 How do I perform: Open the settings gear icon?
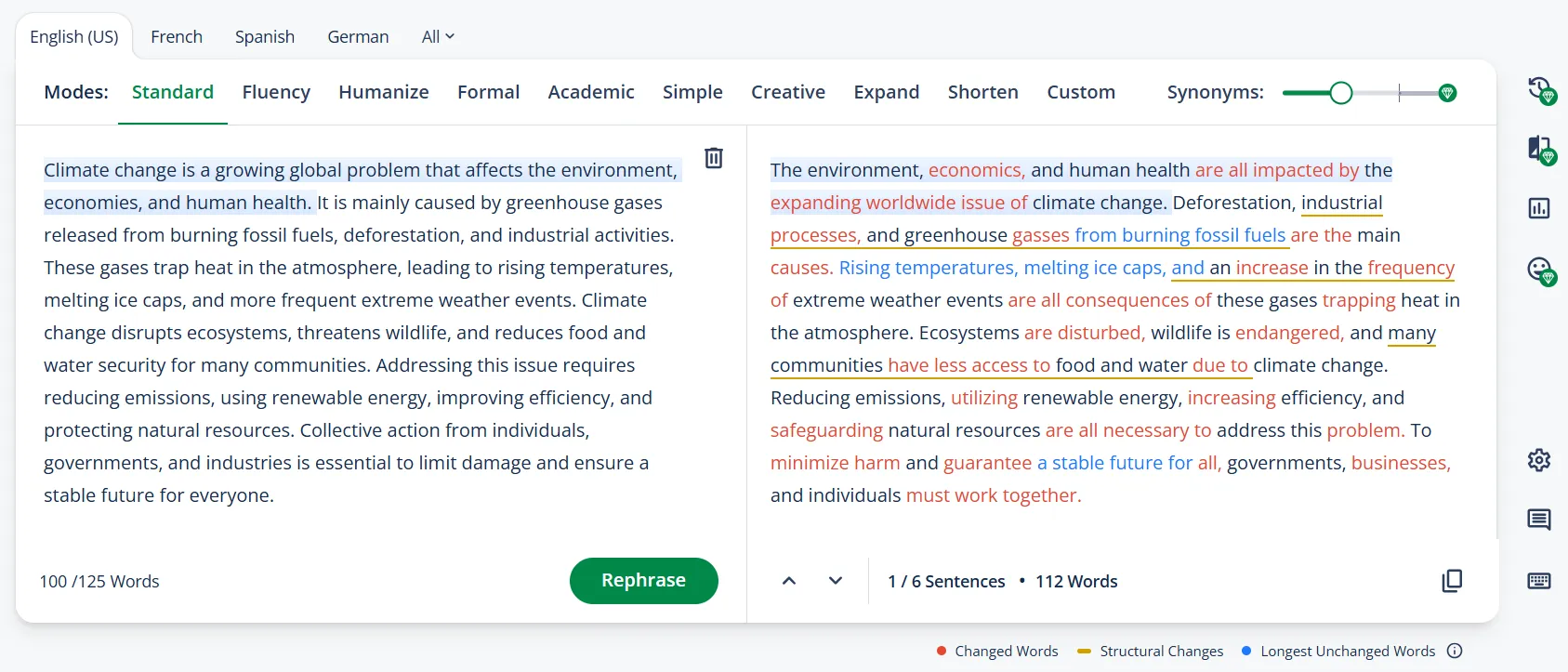(x=1539, y=460)
